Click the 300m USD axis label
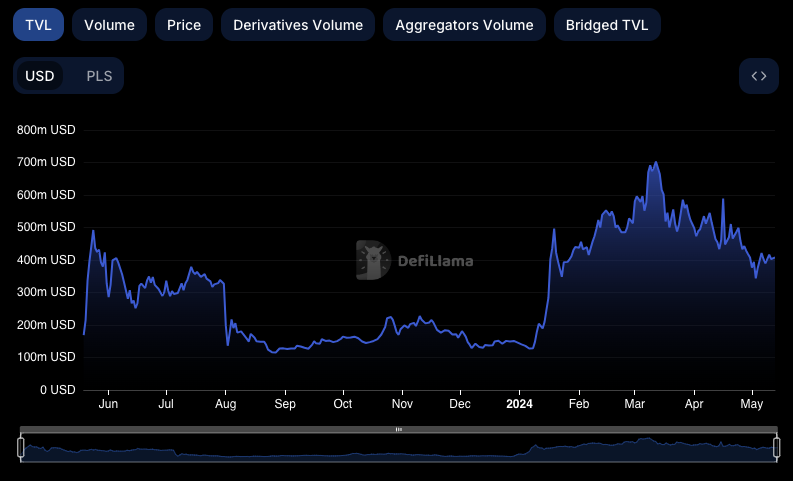793x481 pixels. [x=46, y=292]
